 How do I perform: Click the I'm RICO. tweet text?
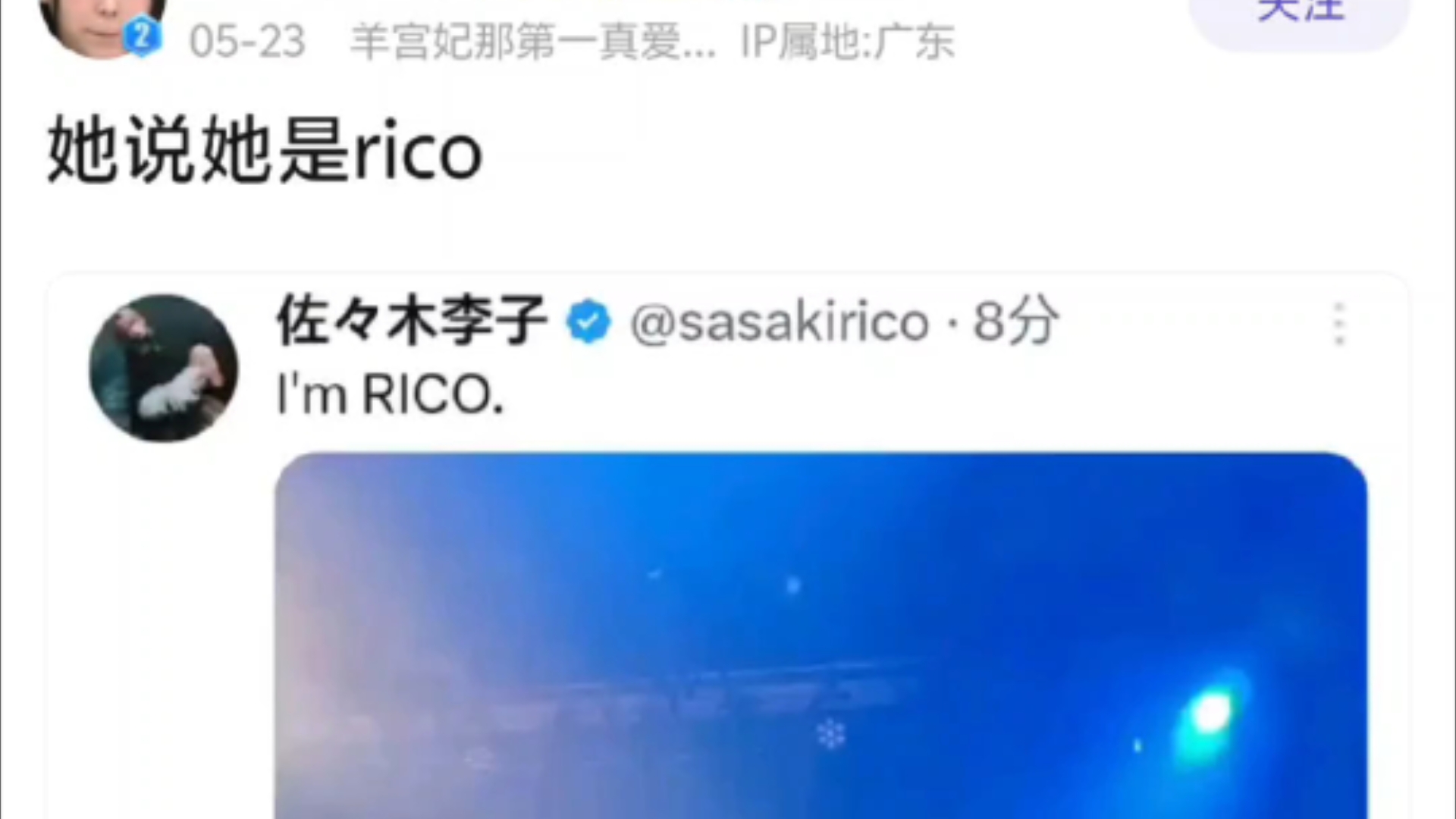click(391, 394)
